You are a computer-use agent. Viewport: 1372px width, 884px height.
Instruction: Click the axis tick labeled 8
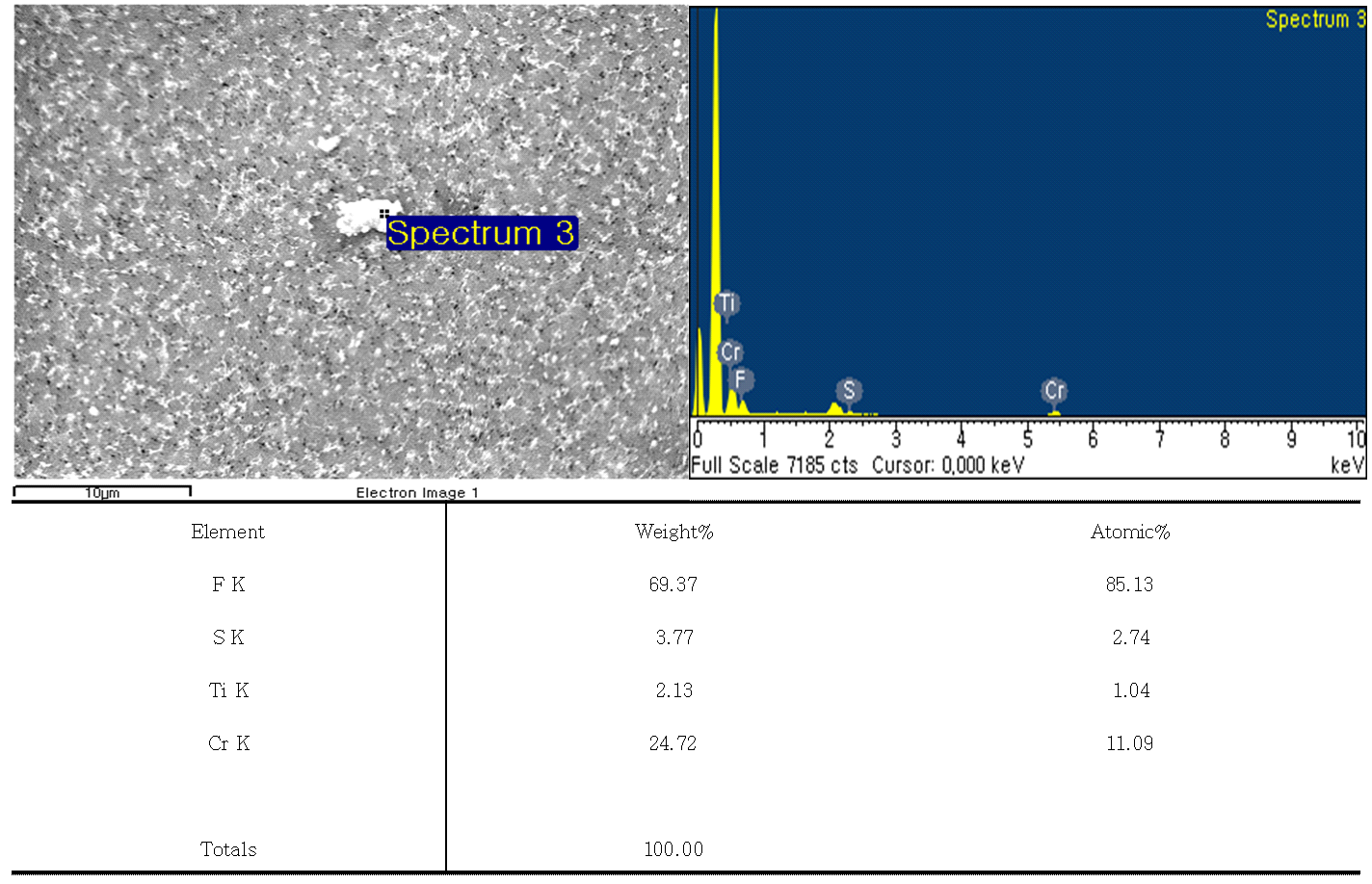point(1225,439)
